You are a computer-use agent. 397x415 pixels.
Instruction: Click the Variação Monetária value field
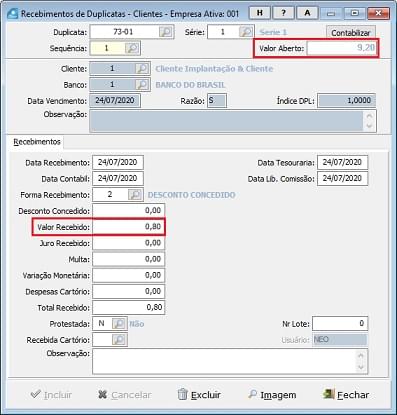click(129, 275)
